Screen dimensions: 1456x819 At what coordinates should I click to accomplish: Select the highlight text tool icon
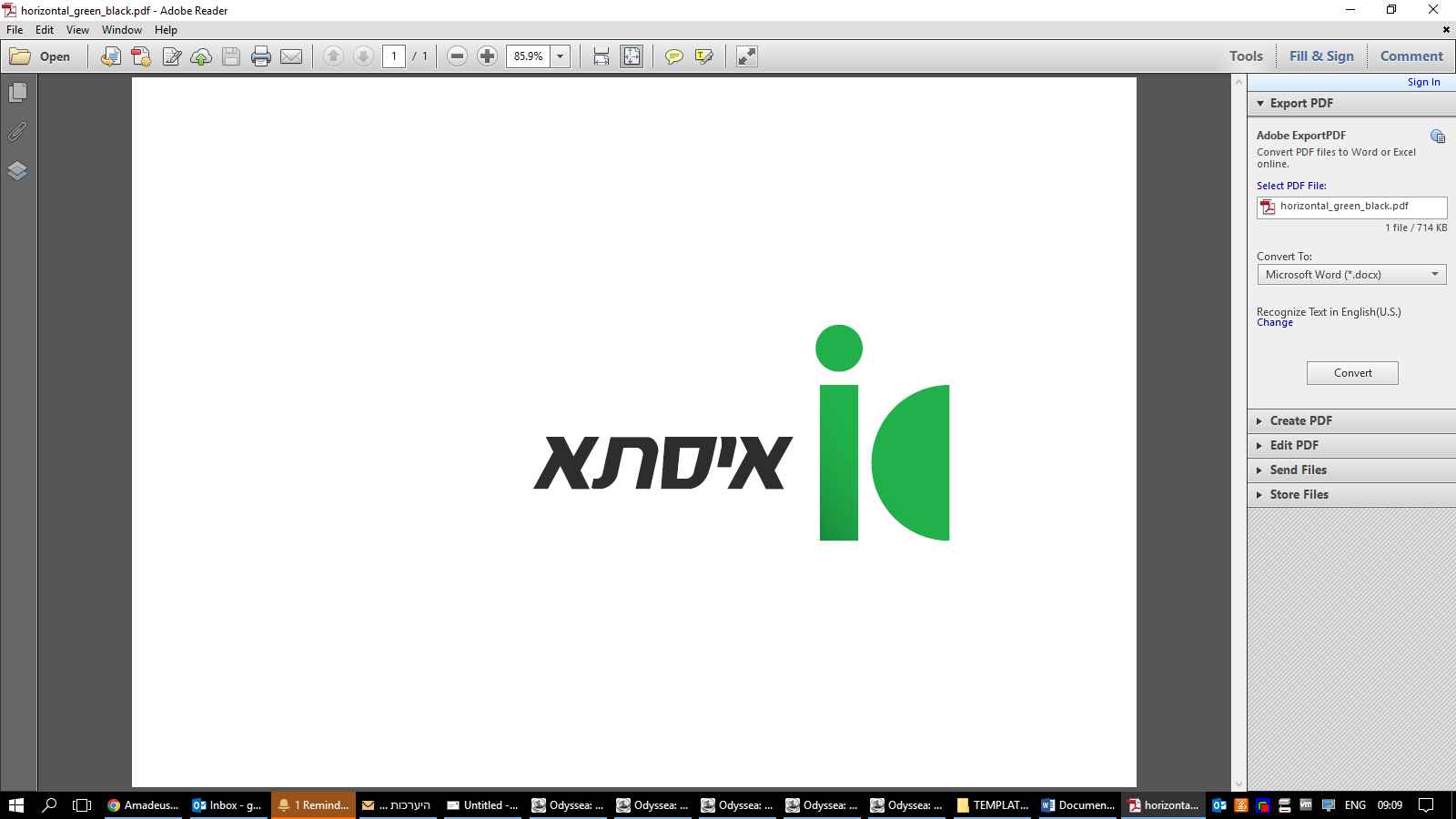tap(704, 56)
